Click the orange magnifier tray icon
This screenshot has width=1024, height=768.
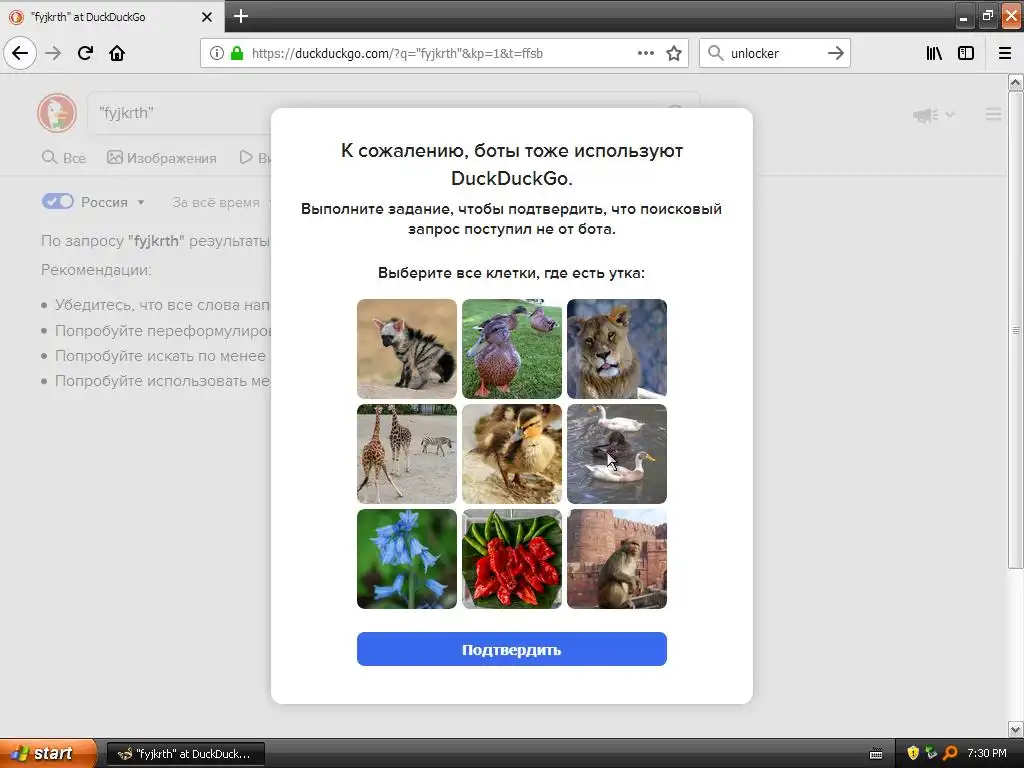950,754
